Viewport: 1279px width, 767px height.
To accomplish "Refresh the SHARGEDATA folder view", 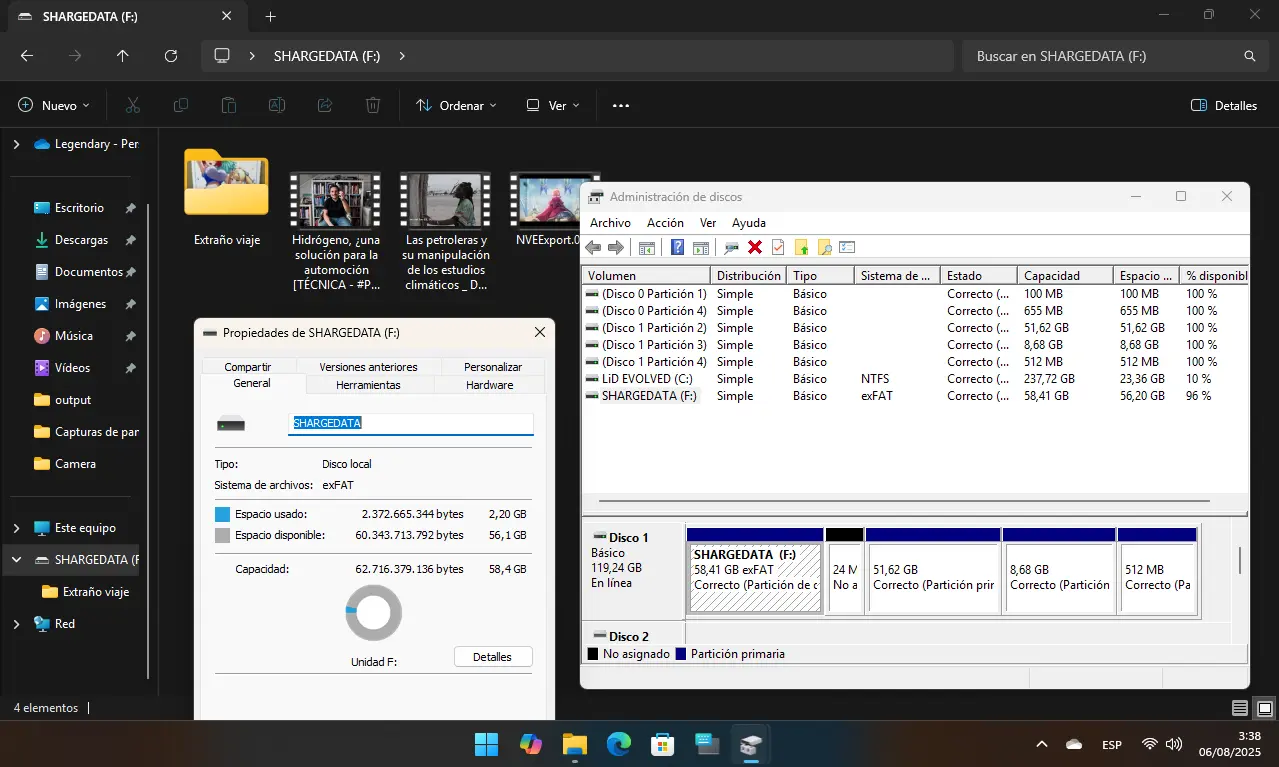I will (171, 56).
